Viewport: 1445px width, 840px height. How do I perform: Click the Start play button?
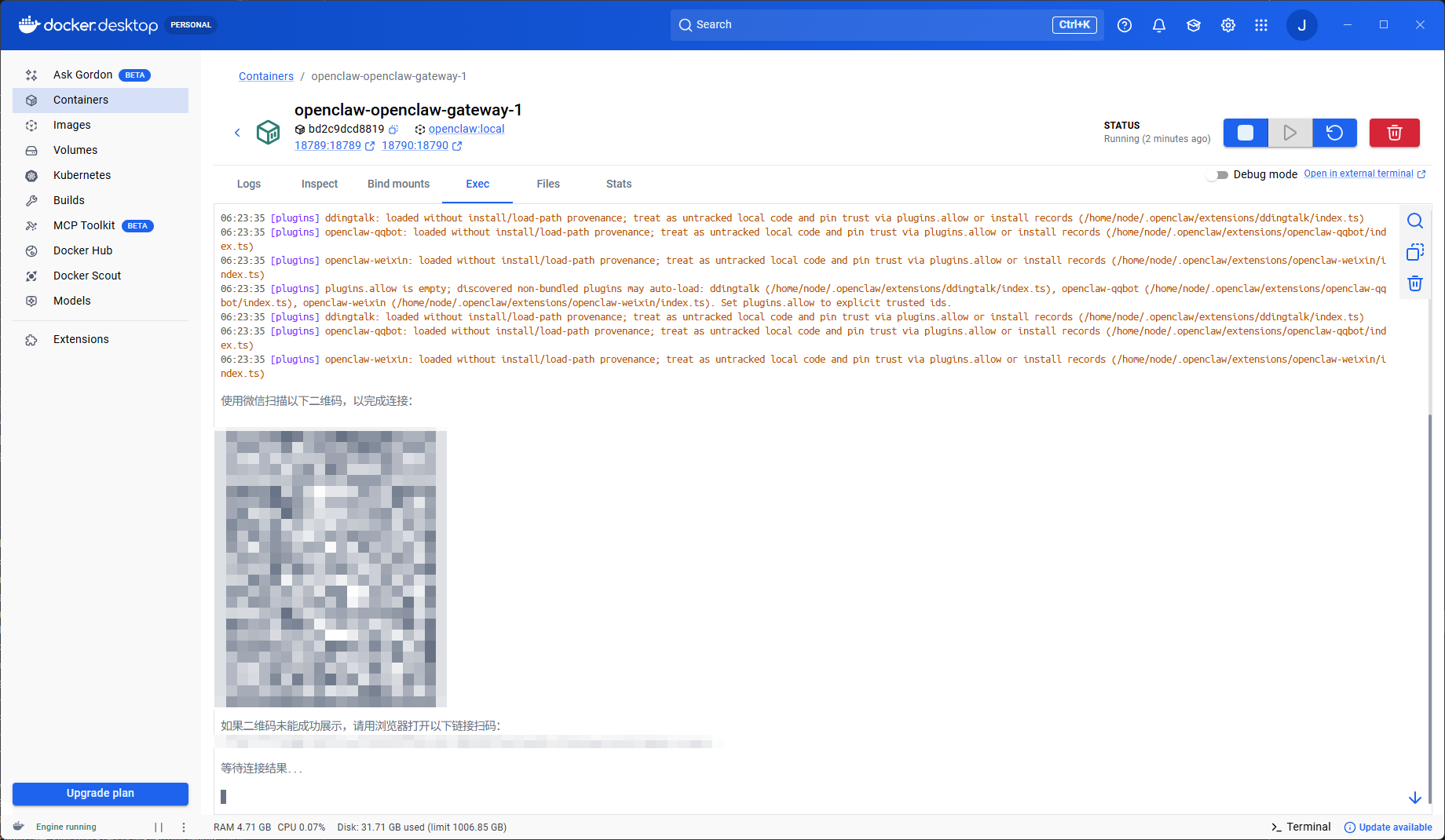(1290, 133)
